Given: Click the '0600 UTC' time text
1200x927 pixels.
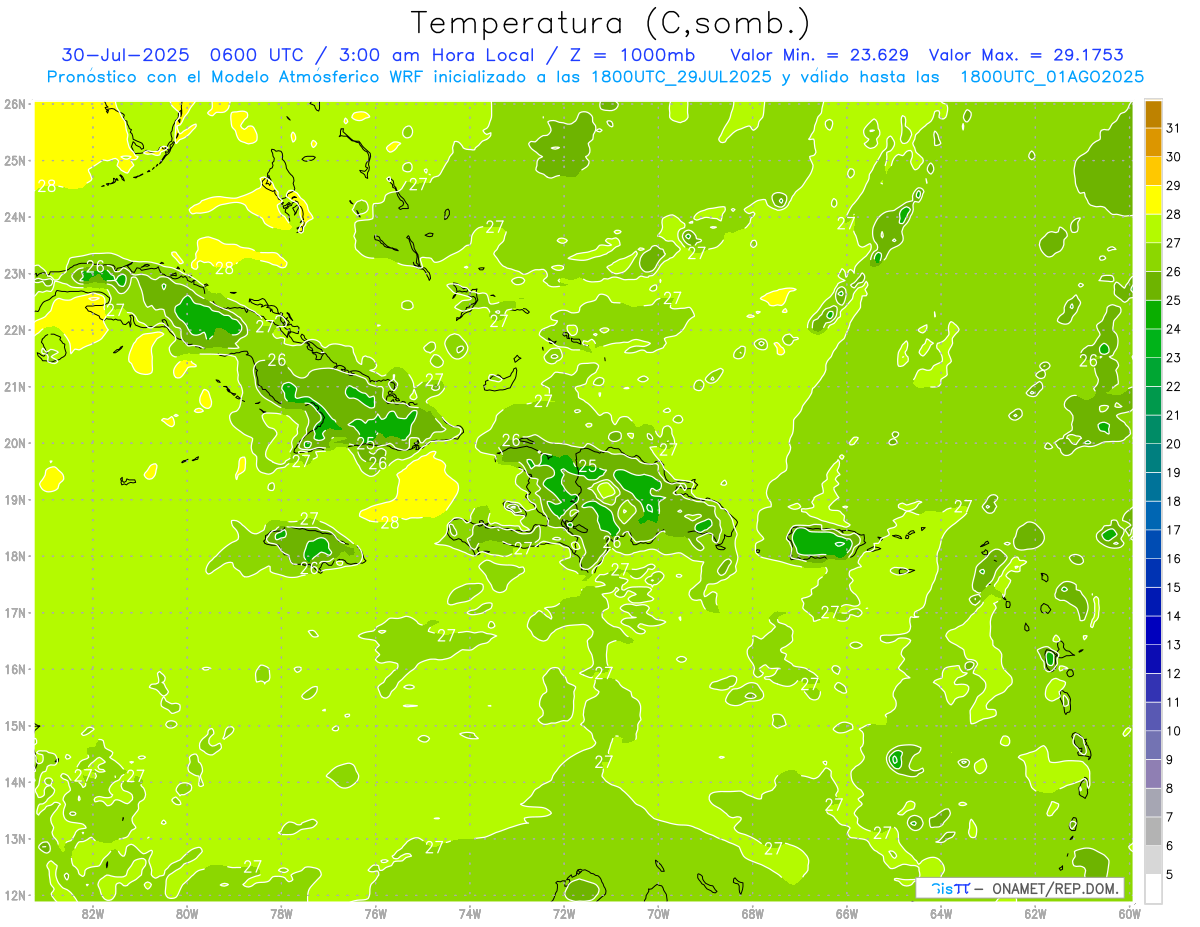Looking at the screenshot, I should [x=257, y=54].
